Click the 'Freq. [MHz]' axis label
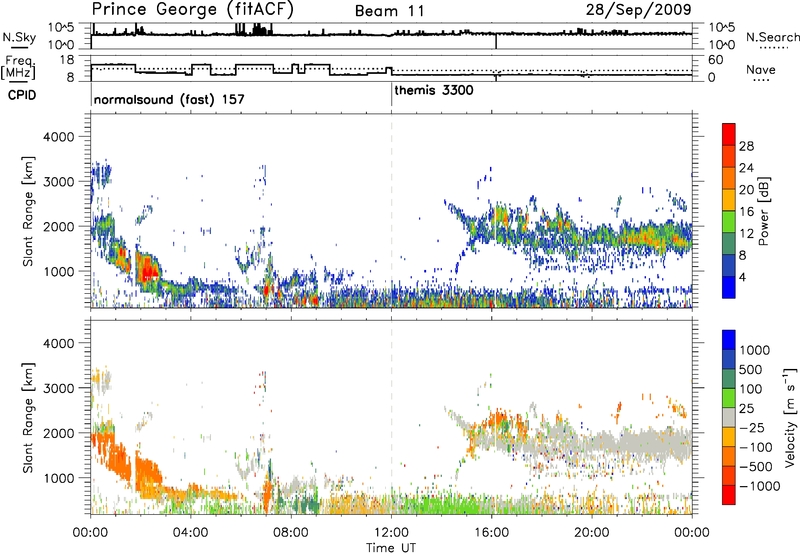Viewport: 800px width, 554px height. [19, 68]
